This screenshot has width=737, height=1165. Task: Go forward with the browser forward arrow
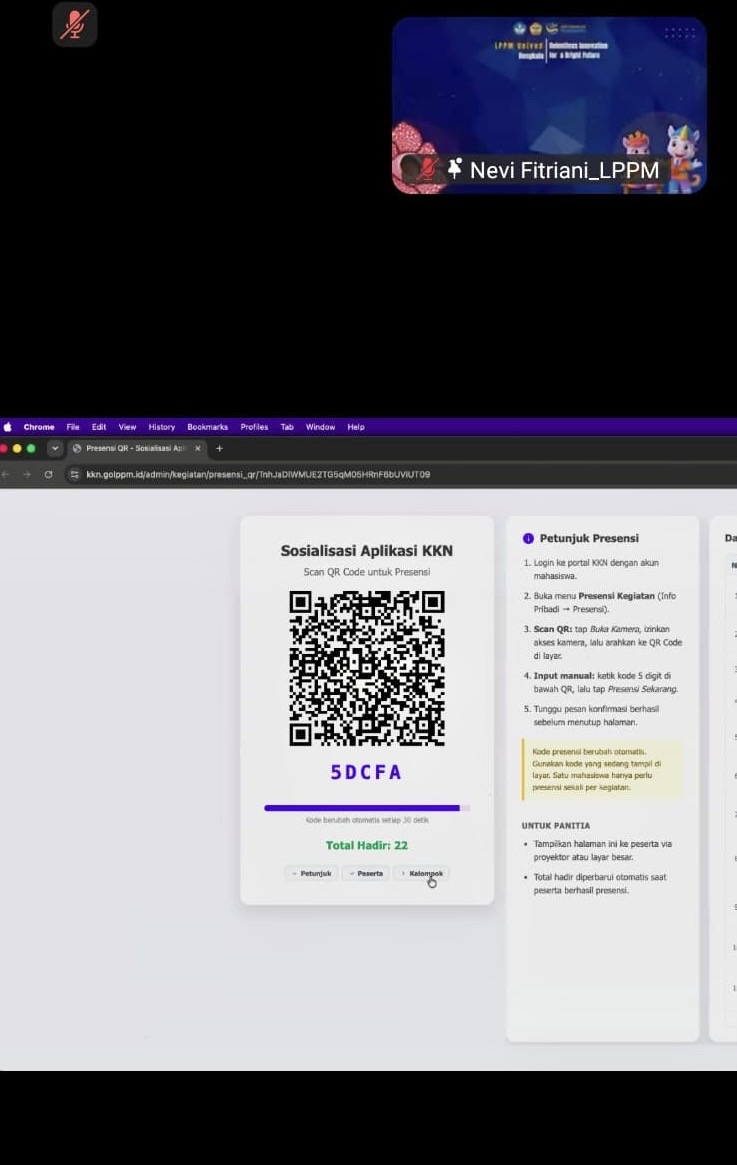[x=27, y=474]
